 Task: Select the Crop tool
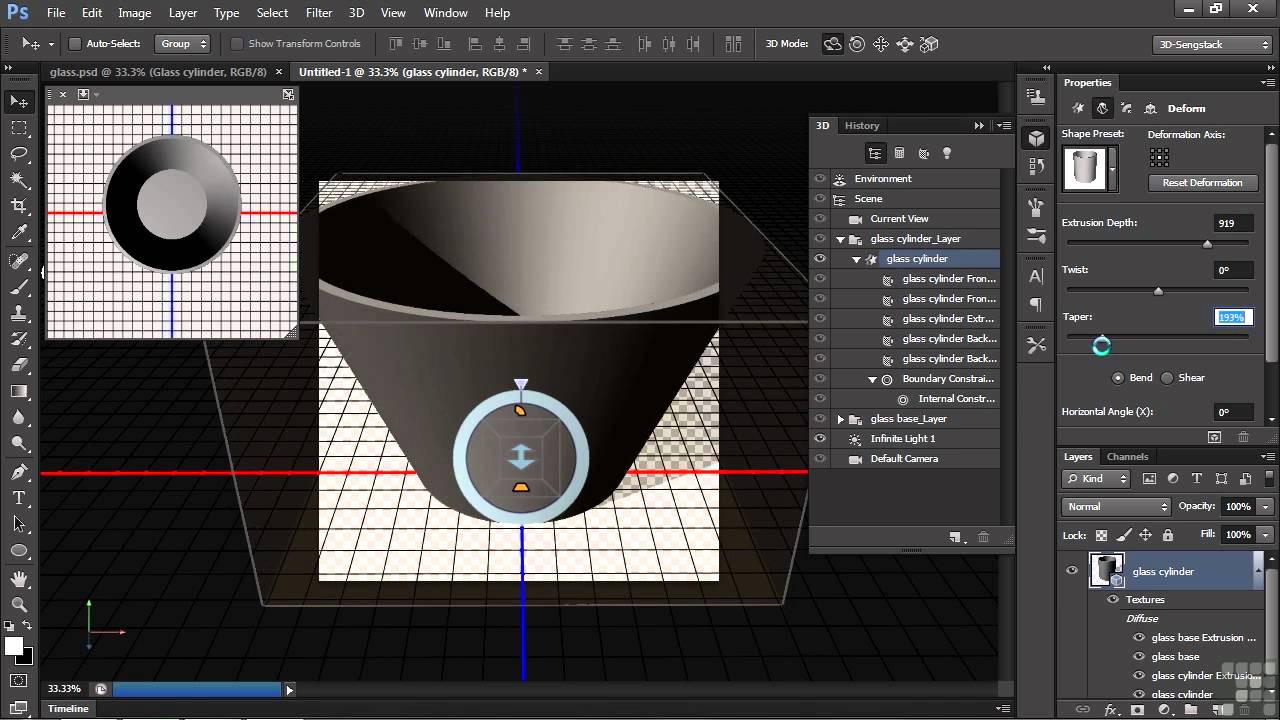point(19,206)
